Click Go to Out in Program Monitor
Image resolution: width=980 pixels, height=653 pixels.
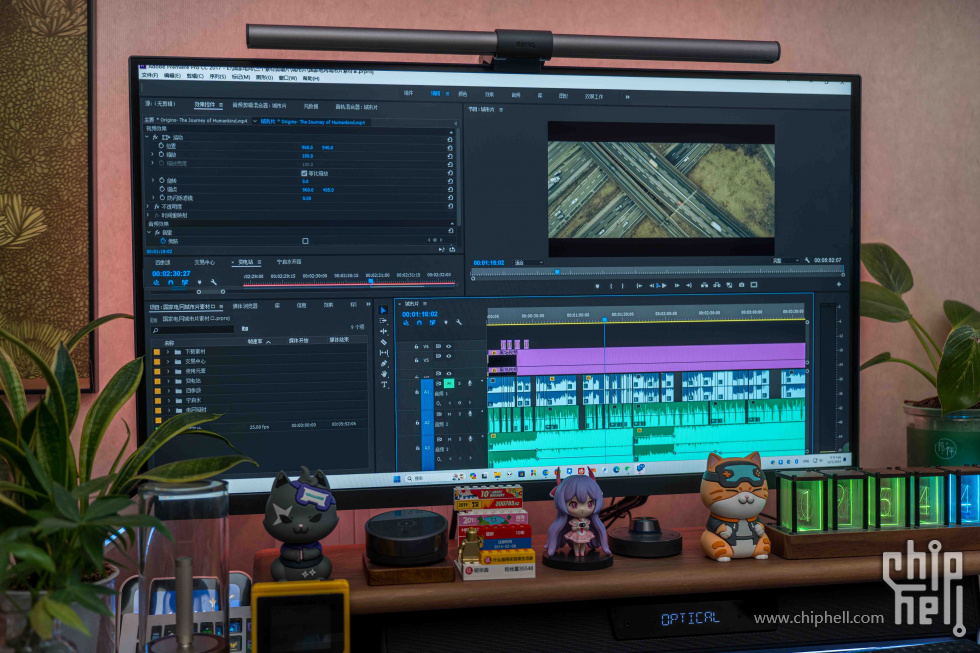[x=689, y=286]
